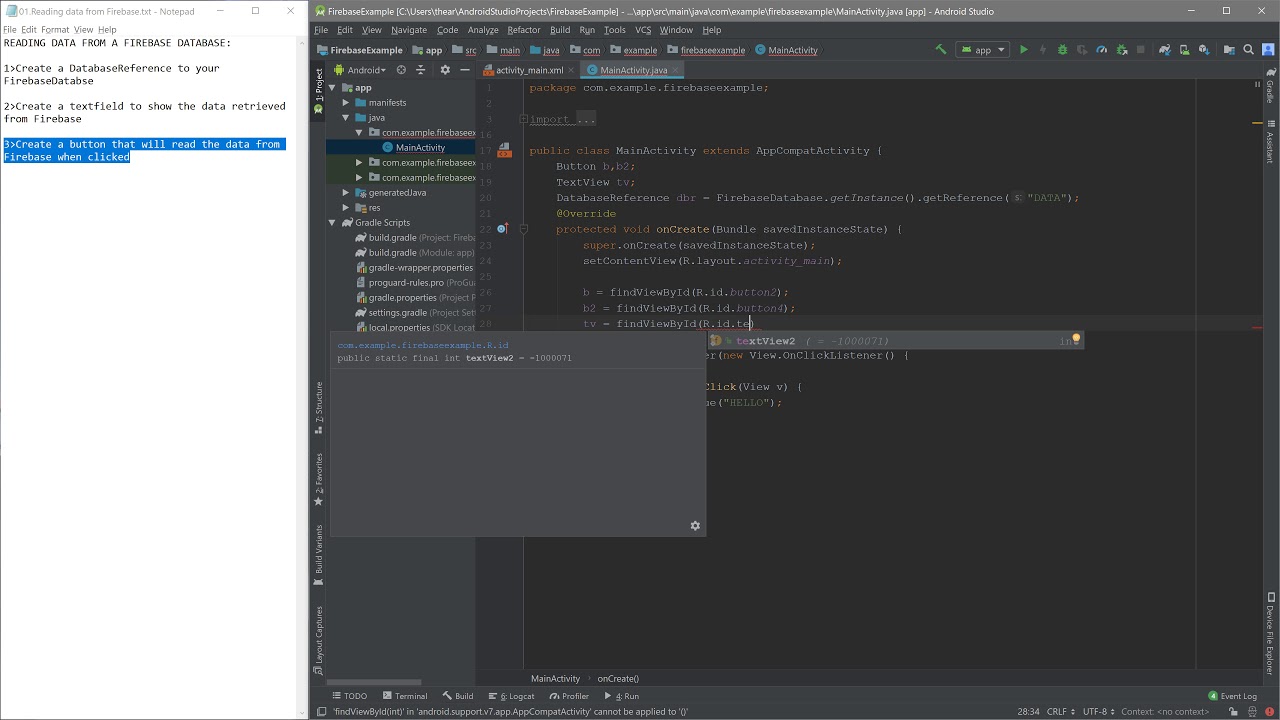Open the user account avatar icon
The height and width of the screenshot is (720, 1280).
coord(1268,49)
